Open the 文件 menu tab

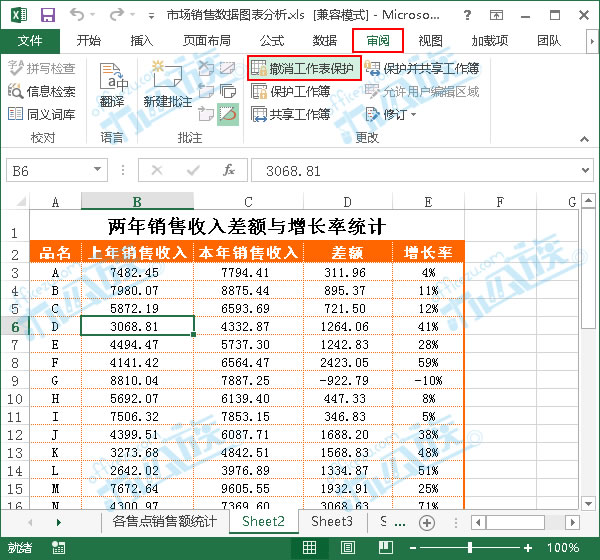[30, 41]
